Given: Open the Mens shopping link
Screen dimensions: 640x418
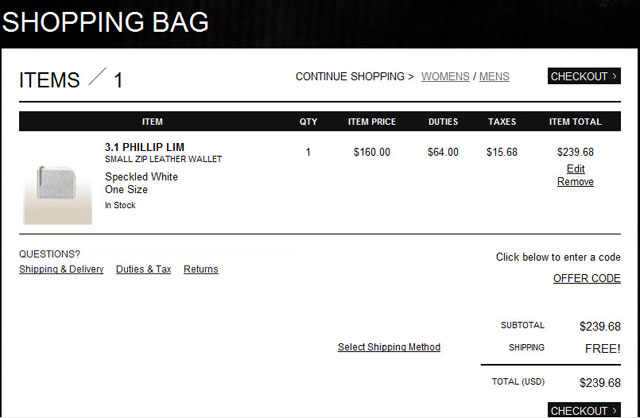Looking at the screenshot, I should pos(495,76).
